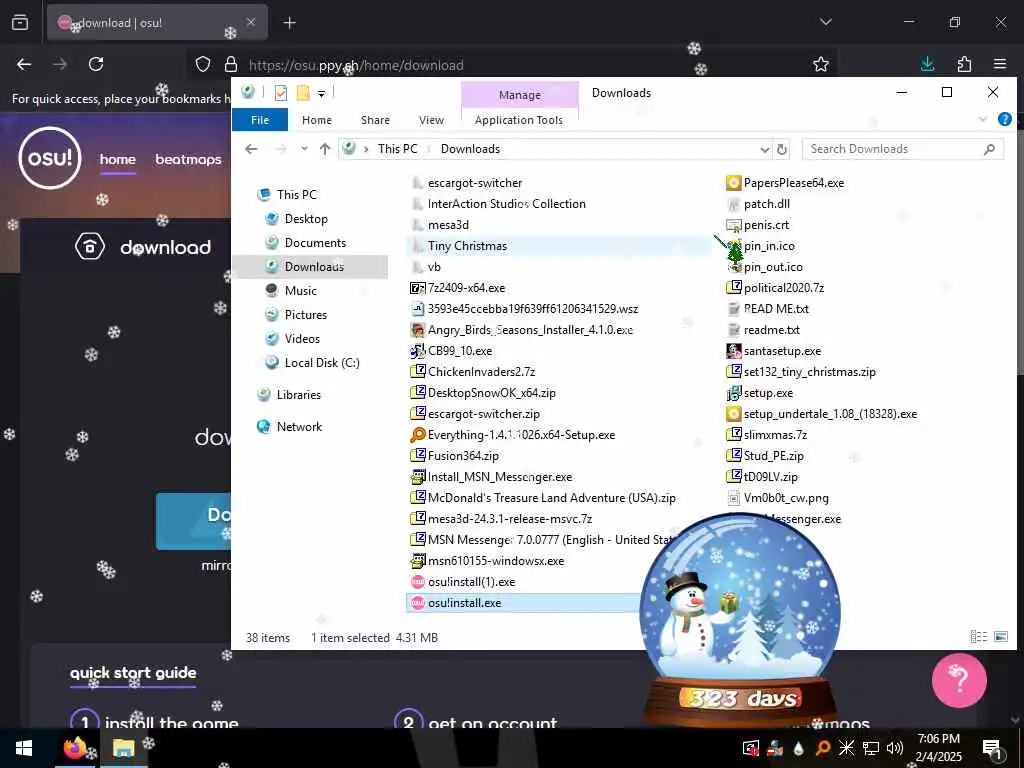Click the pink help question mark button

[959, 680]
